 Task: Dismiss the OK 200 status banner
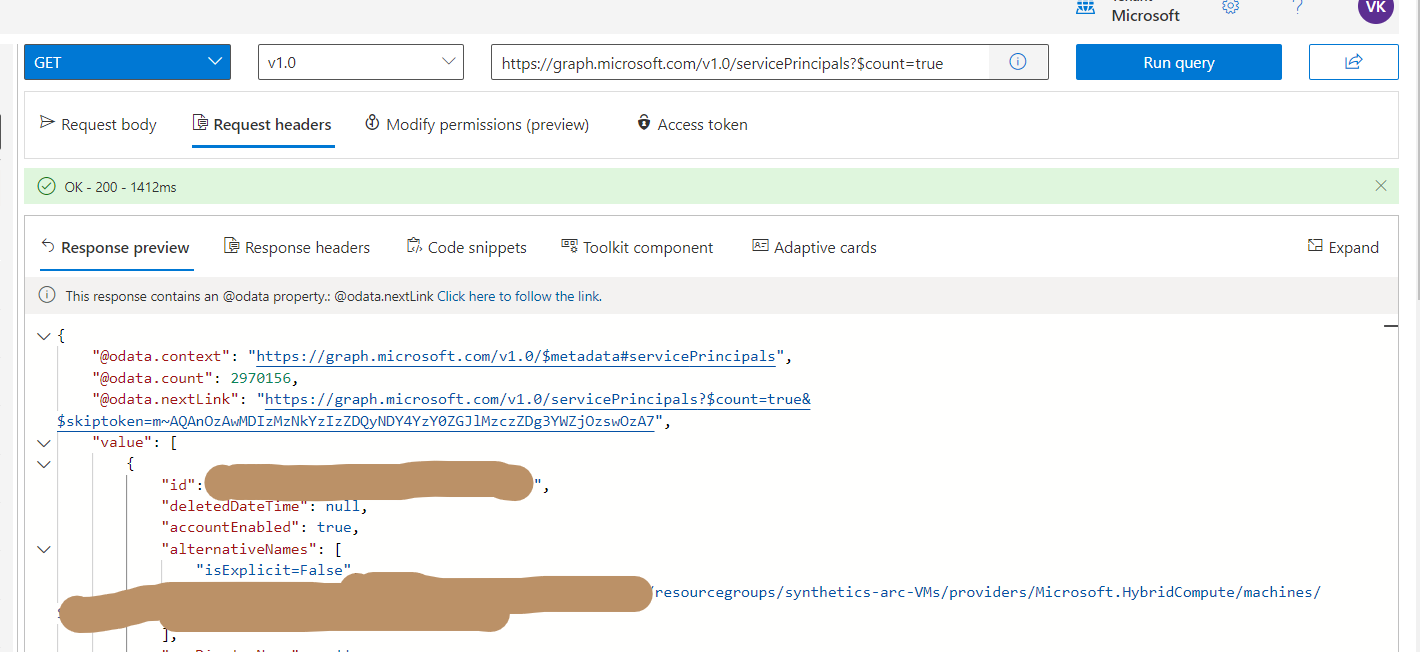[x=1381, y=185]
